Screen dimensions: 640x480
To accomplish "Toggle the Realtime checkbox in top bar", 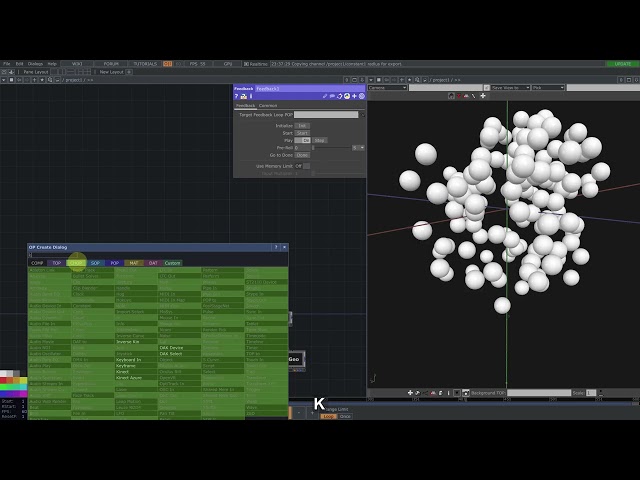I will point(246,64).
